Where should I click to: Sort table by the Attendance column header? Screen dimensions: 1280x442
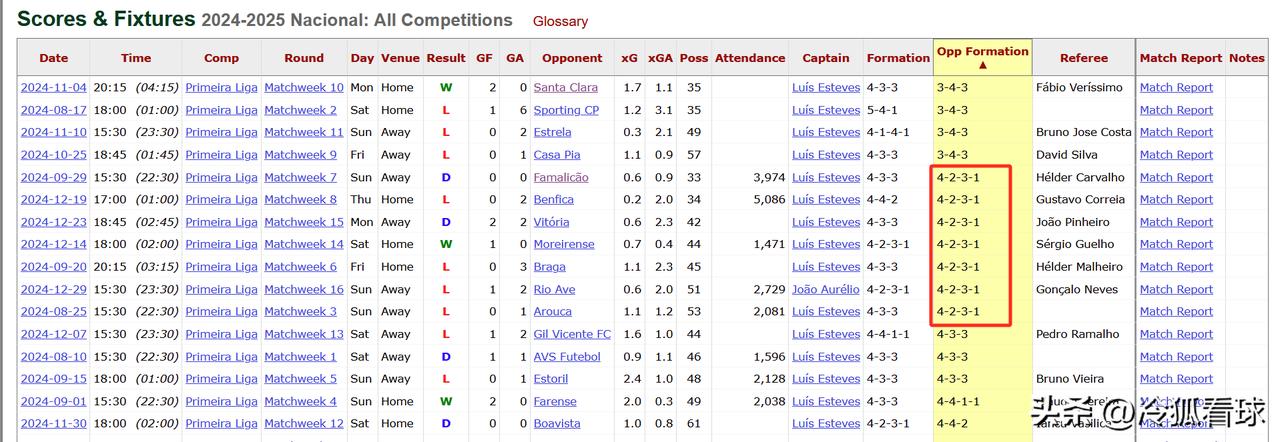pyautogui.click(x=750, y=58)
